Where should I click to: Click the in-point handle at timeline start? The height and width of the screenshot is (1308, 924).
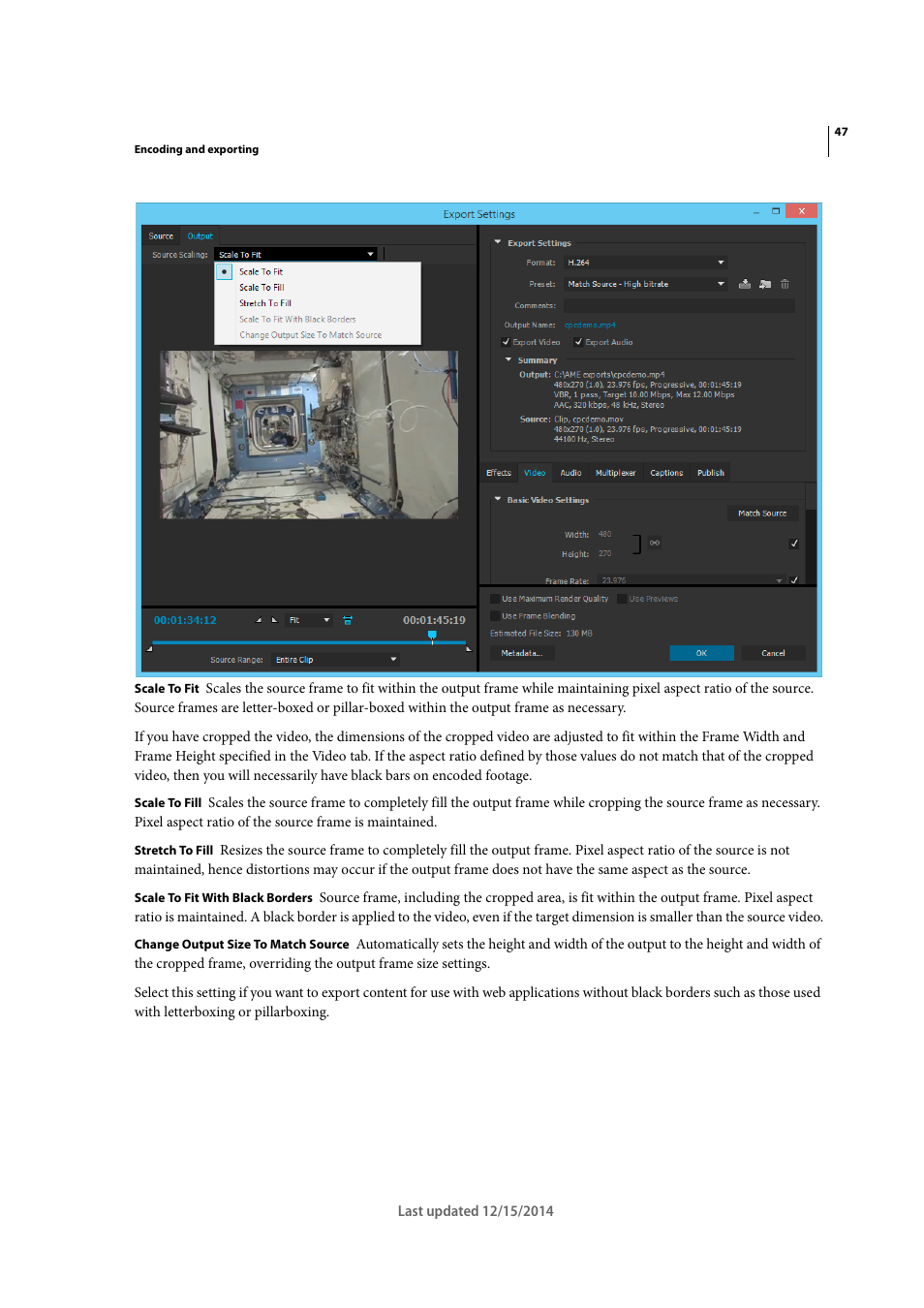149,648
